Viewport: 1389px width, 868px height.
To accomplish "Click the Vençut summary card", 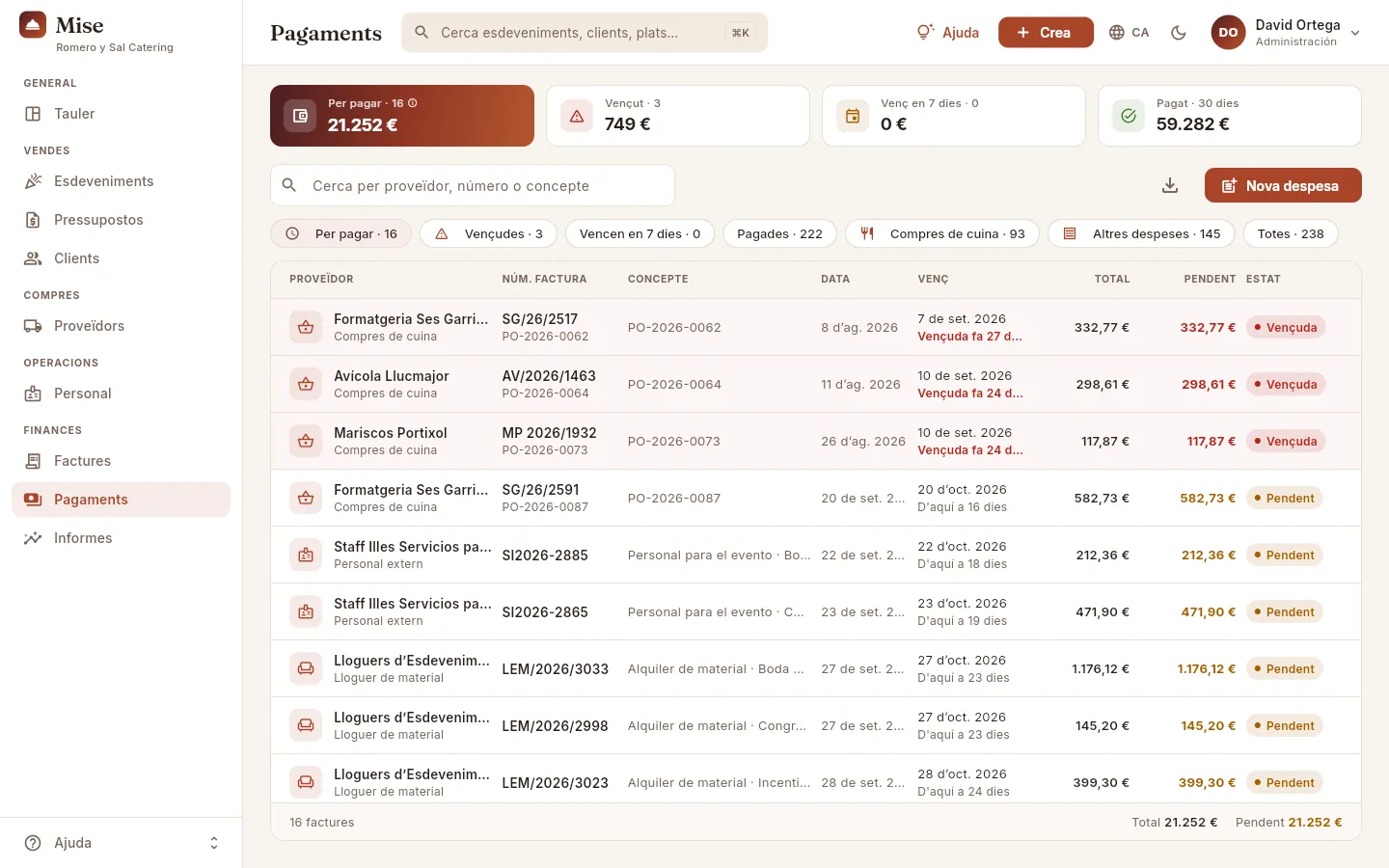I will pyautogui.click(x=678, y=116).
